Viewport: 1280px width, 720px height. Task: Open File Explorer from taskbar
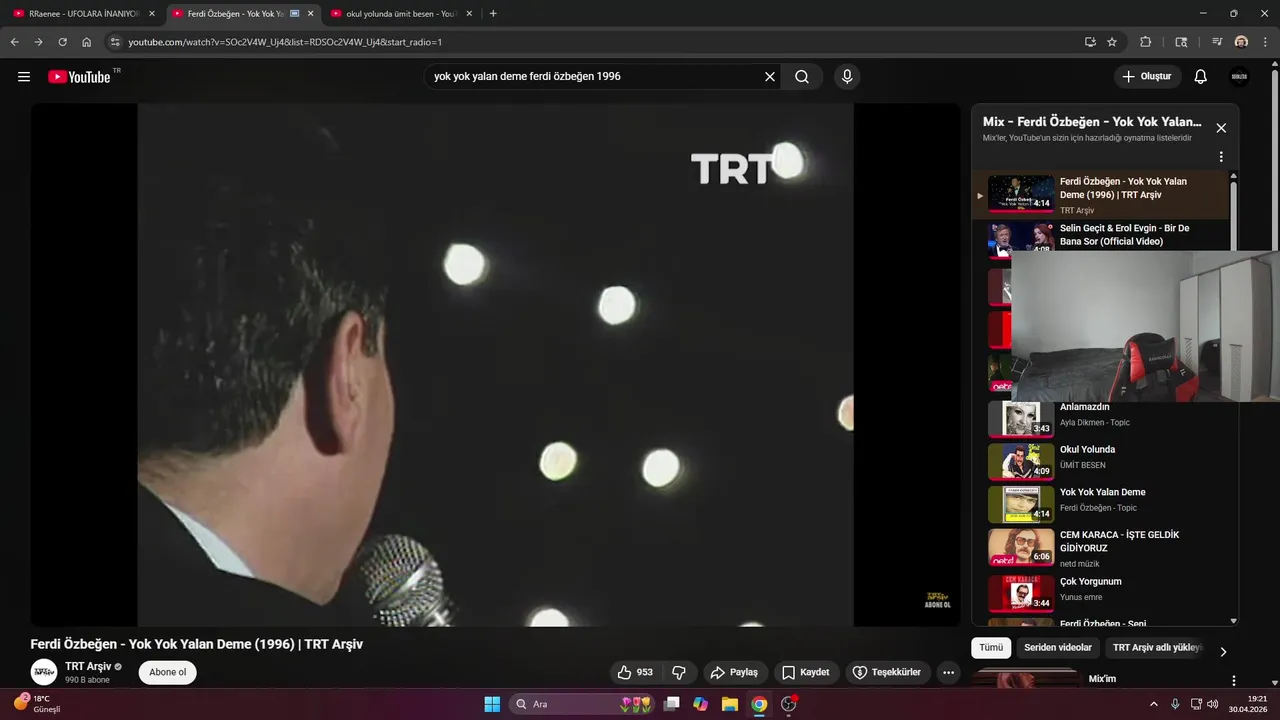pos(730,704)
